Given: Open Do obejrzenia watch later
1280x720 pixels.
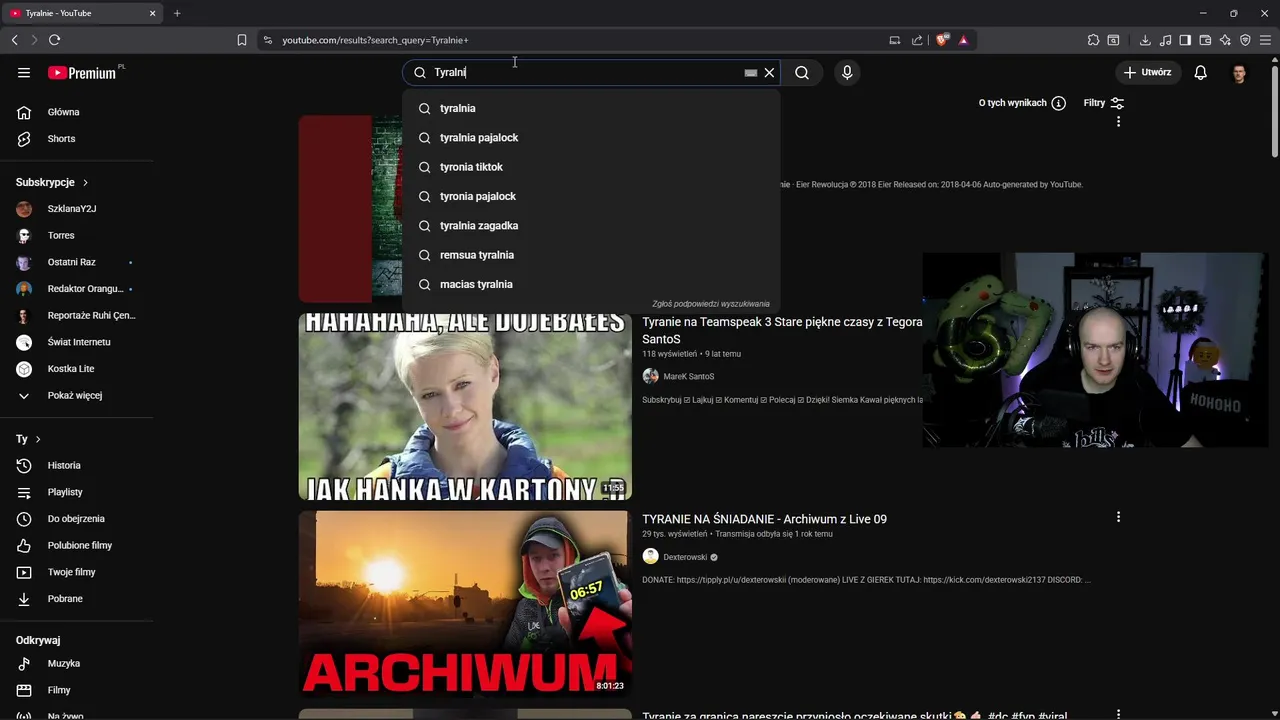Looking at the screenshot, I should pos(77,519).
